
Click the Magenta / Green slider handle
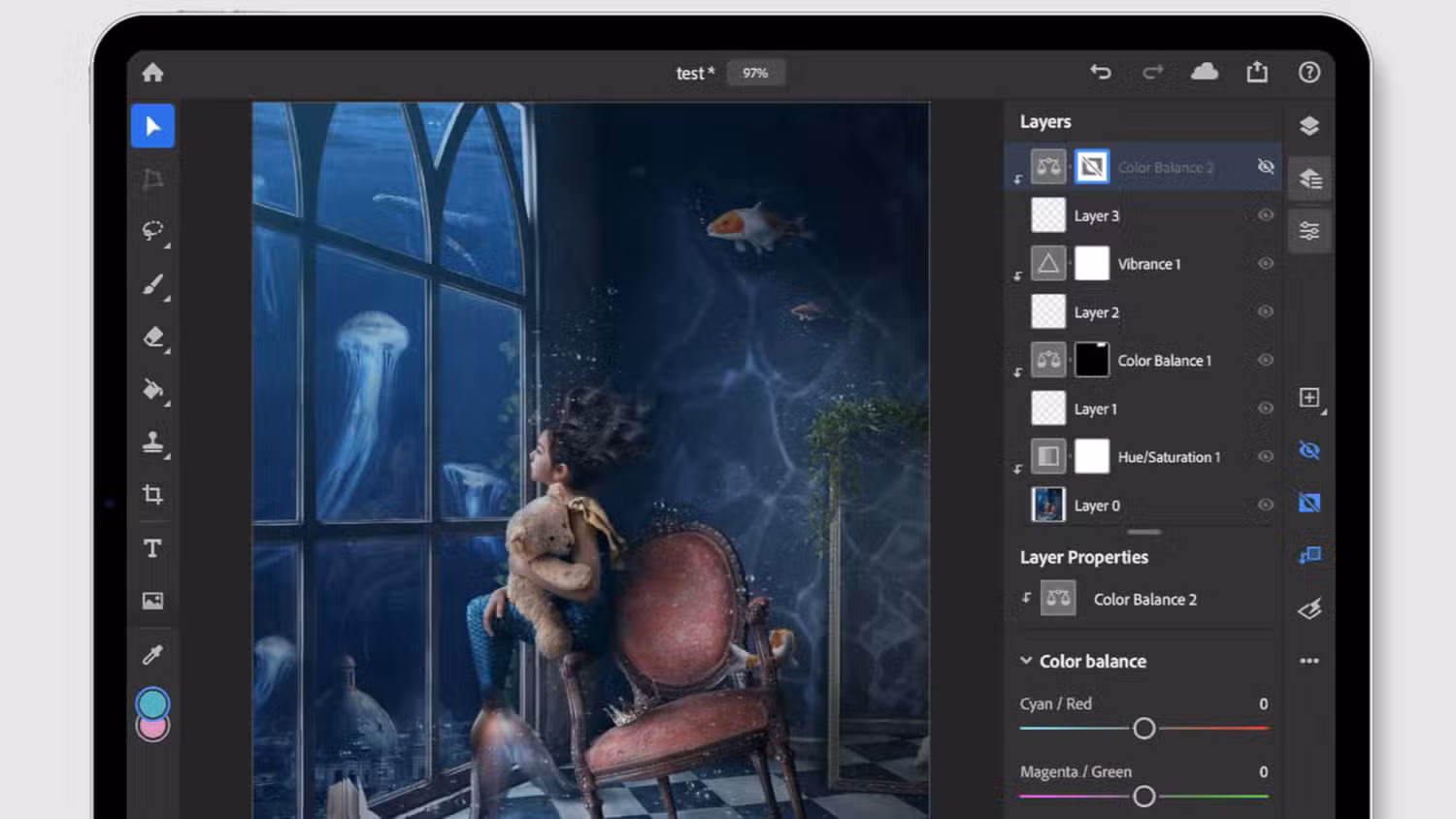click(x=1144, y=797)
